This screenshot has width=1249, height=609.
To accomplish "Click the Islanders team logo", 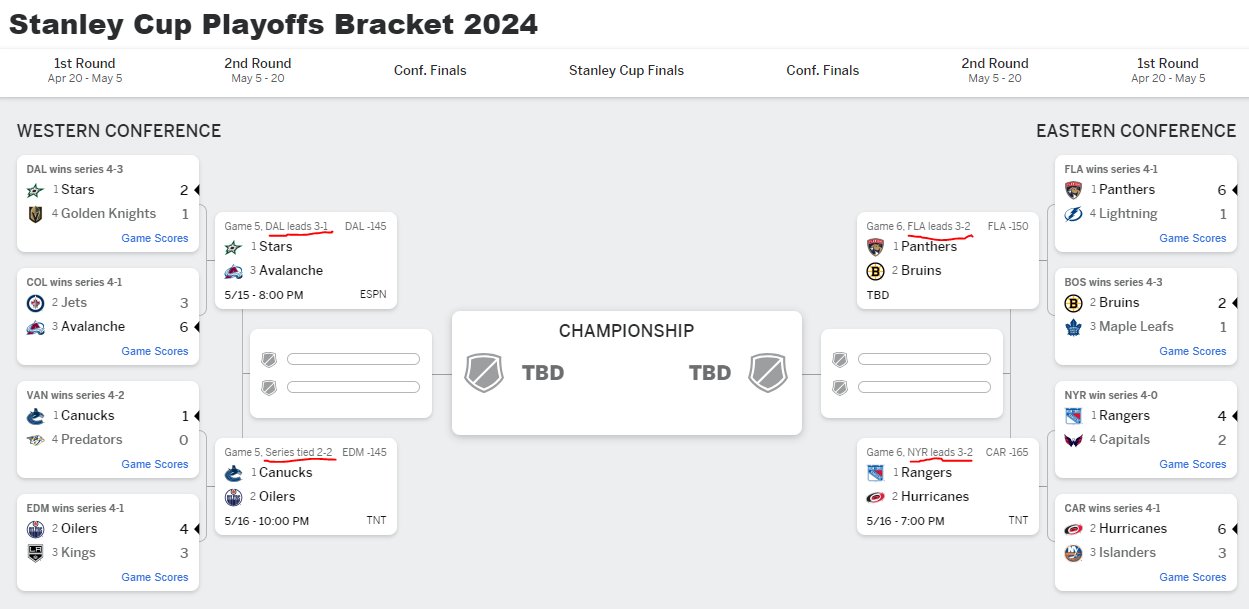I will point(1074,553).
